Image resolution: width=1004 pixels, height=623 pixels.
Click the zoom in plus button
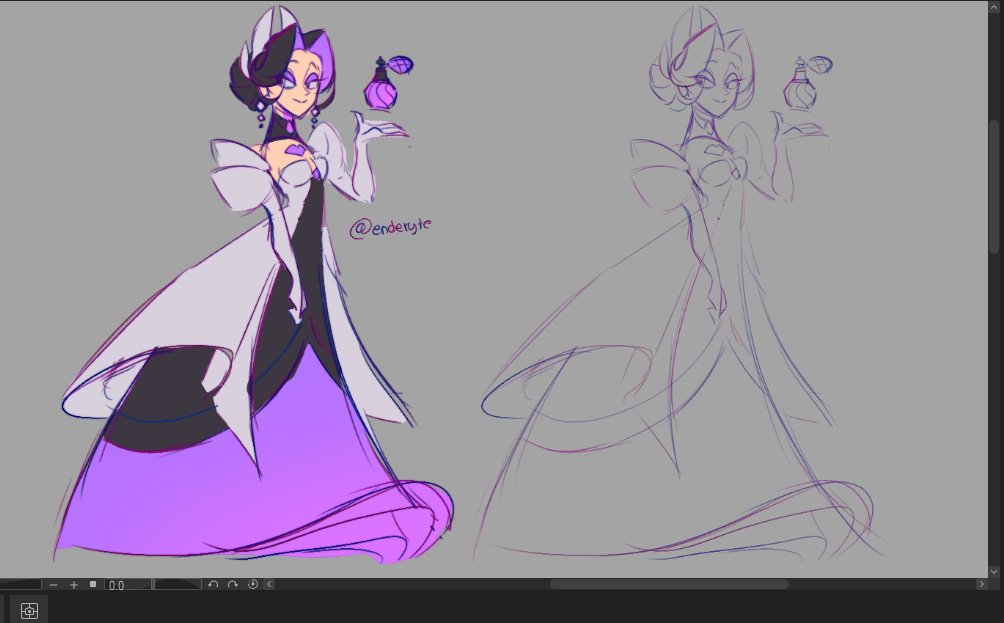pyautogui.click(x=74, y=585)
